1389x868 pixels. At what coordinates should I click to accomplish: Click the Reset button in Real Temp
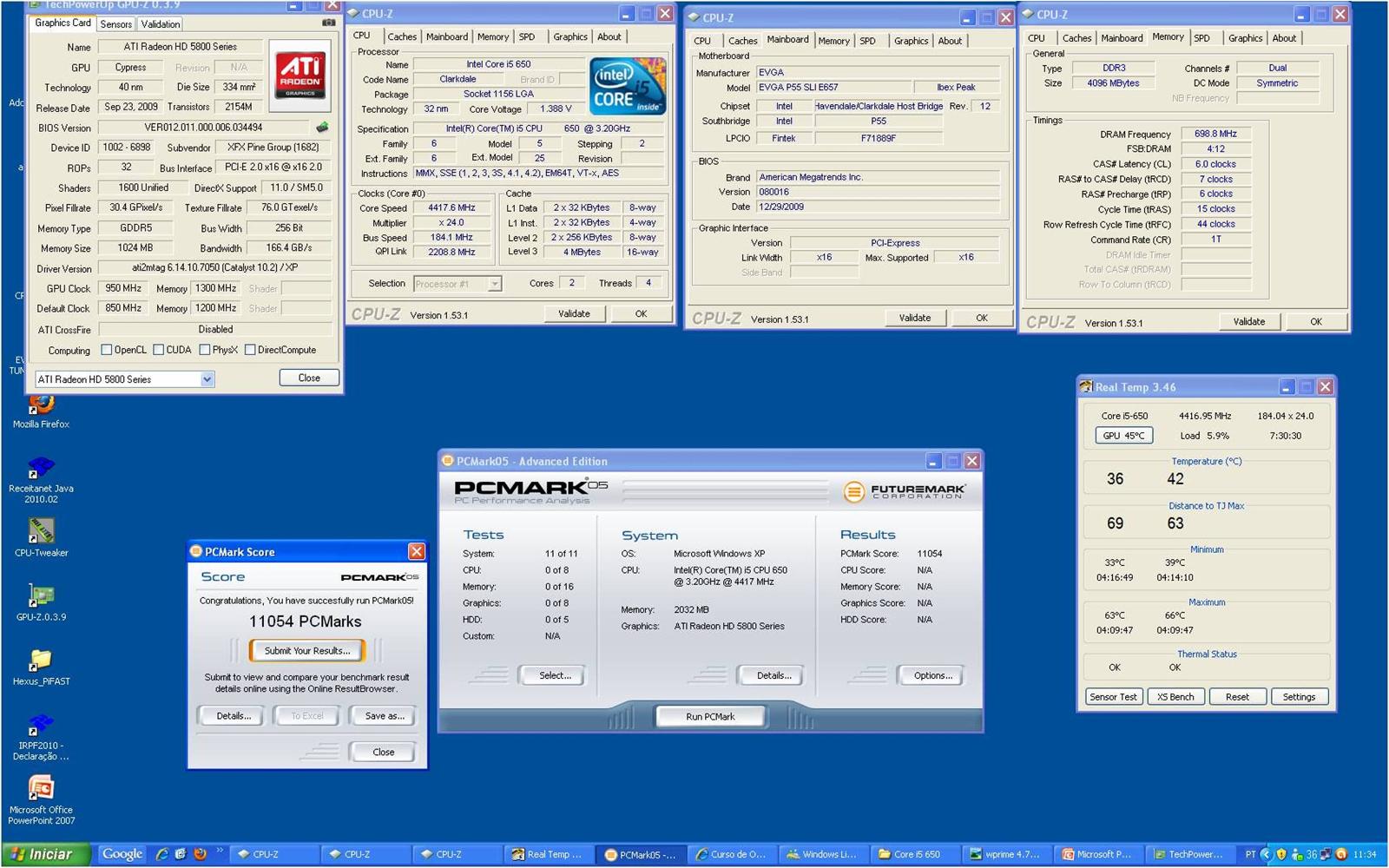[1237, 697]
